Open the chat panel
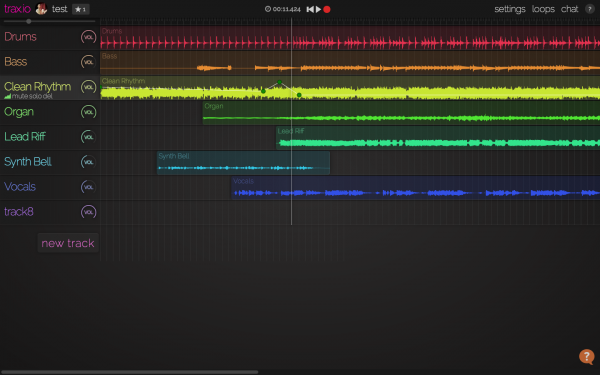 [x=569, y=9]
